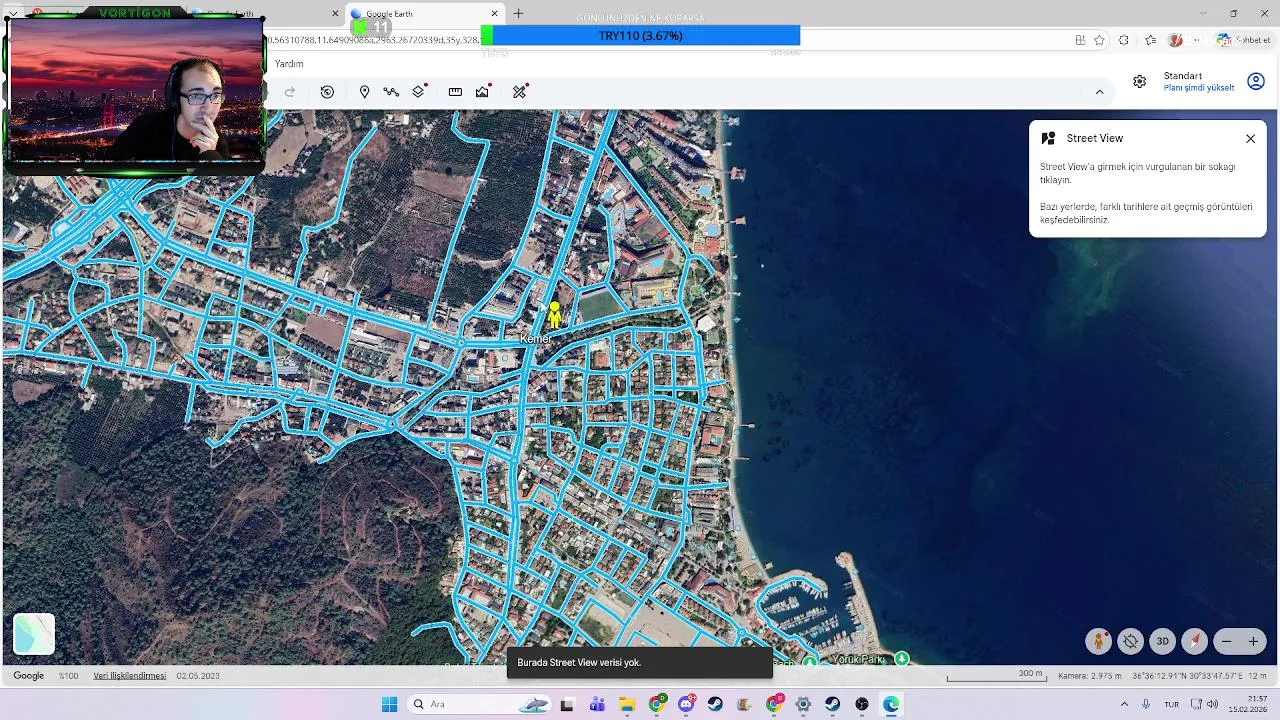Open the map layers tool
Screen dimensions: 1280x720
(419, 92)
